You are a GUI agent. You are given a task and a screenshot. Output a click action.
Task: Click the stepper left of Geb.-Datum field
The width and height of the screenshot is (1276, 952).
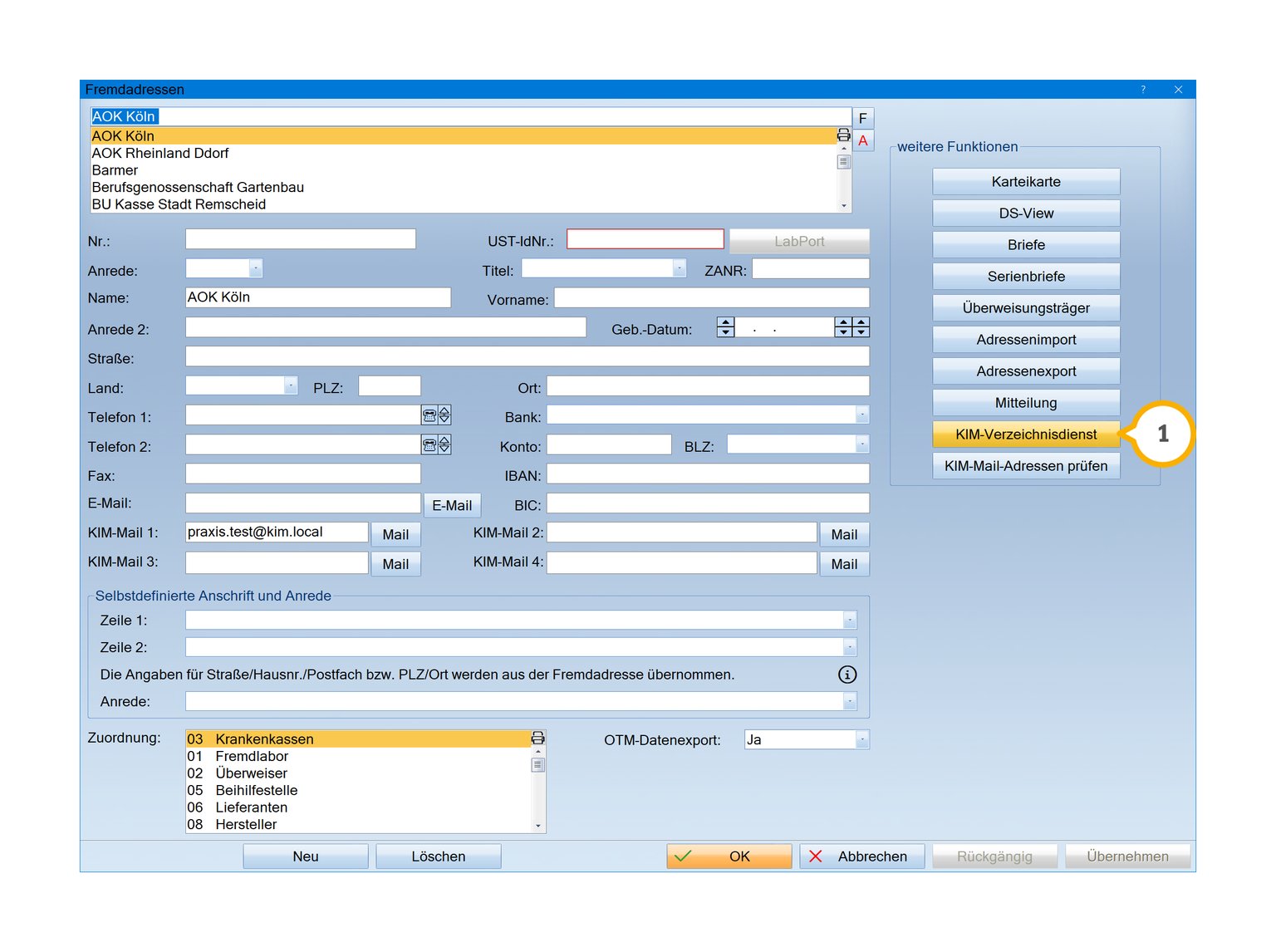725,327
